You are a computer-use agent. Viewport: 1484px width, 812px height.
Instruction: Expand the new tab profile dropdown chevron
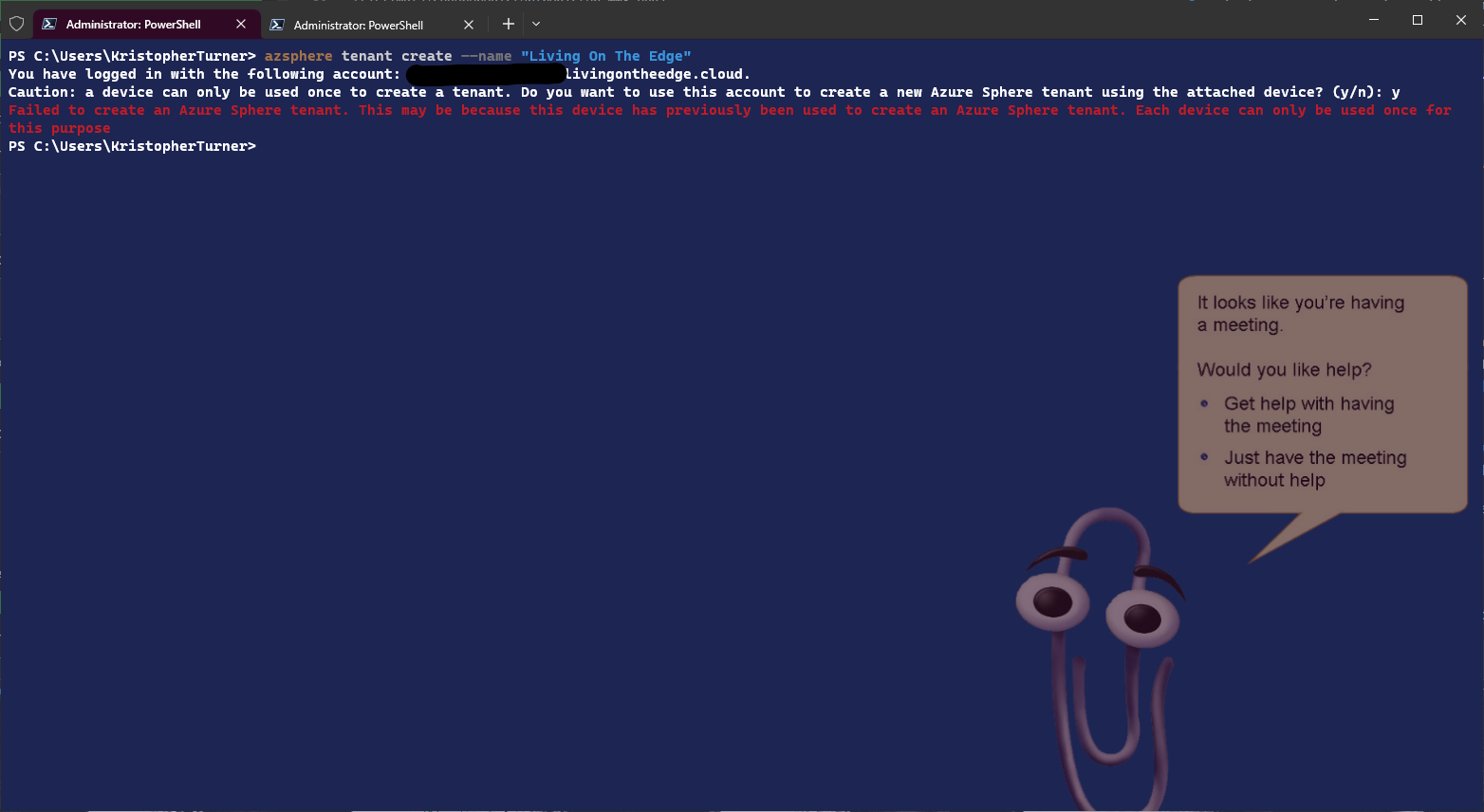(x=536, y=24)
